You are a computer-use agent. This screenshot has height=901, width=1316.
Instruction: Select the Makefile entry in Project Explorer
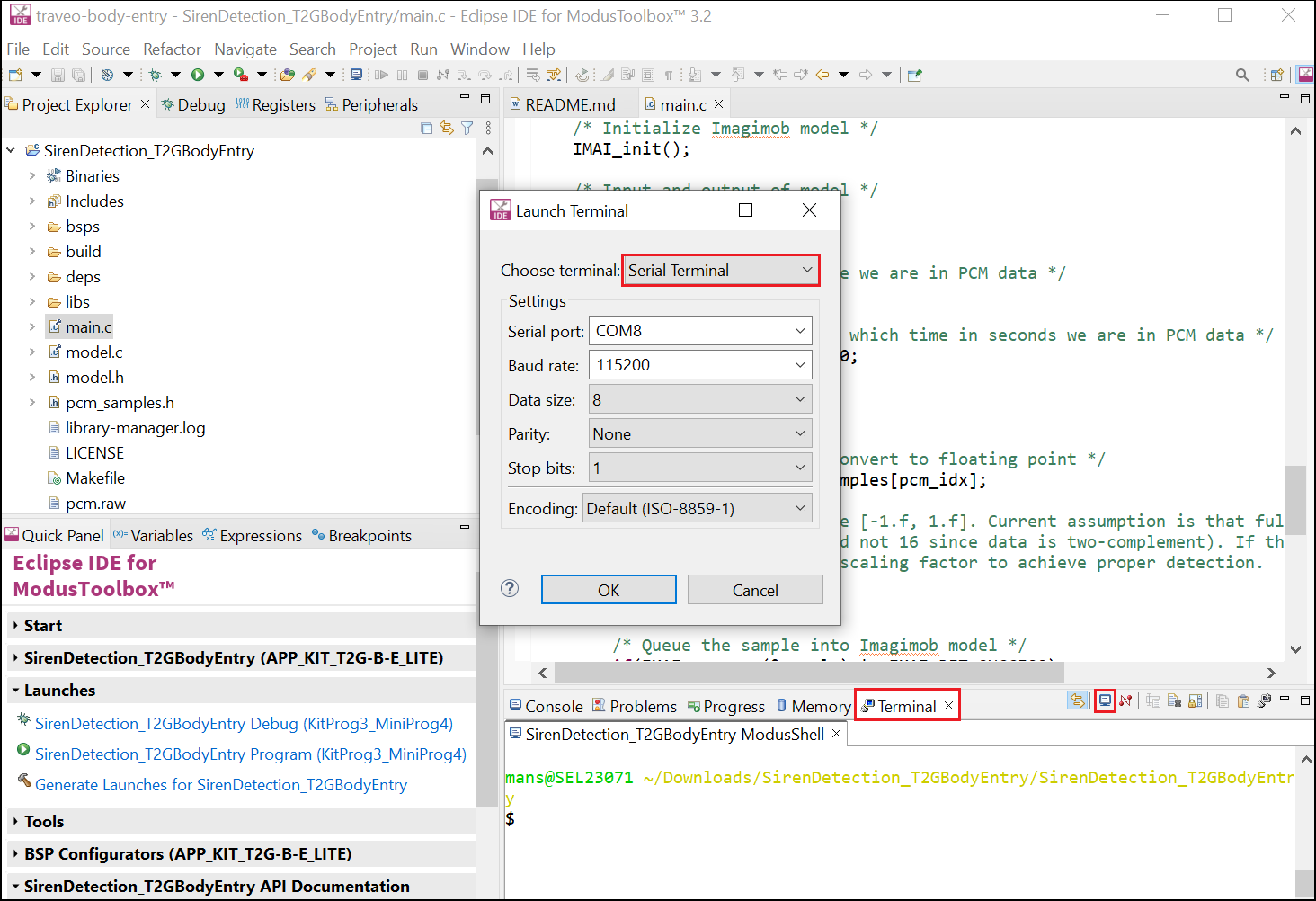pos(94,478)
